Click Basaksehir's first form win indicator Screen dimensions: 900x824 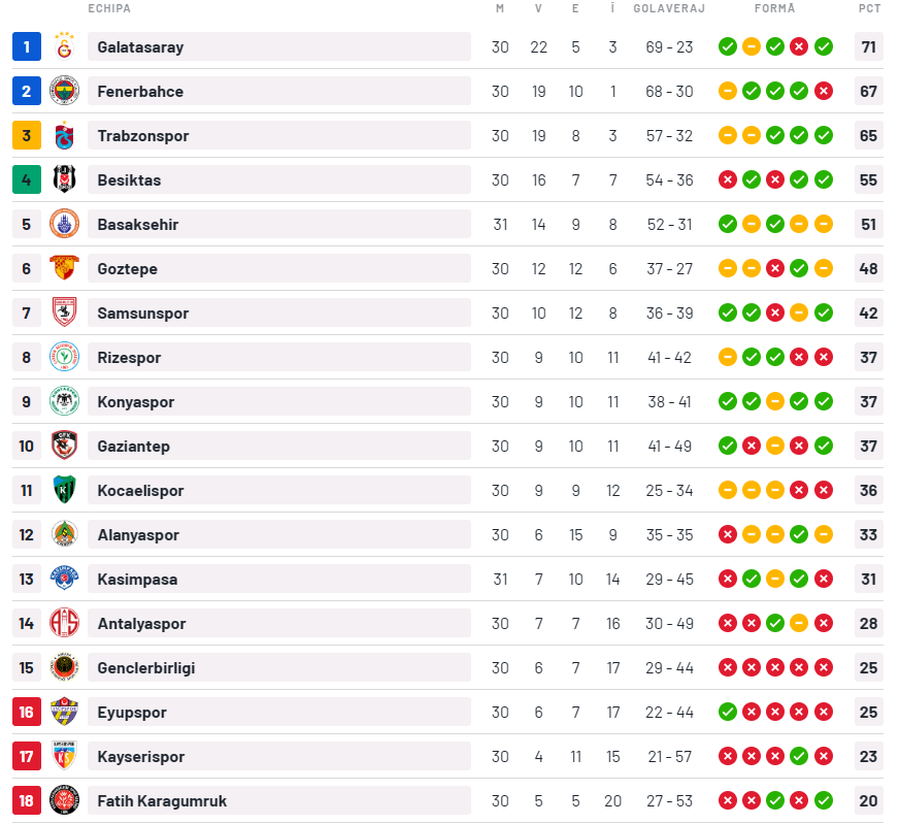click(x=728, y=225)
